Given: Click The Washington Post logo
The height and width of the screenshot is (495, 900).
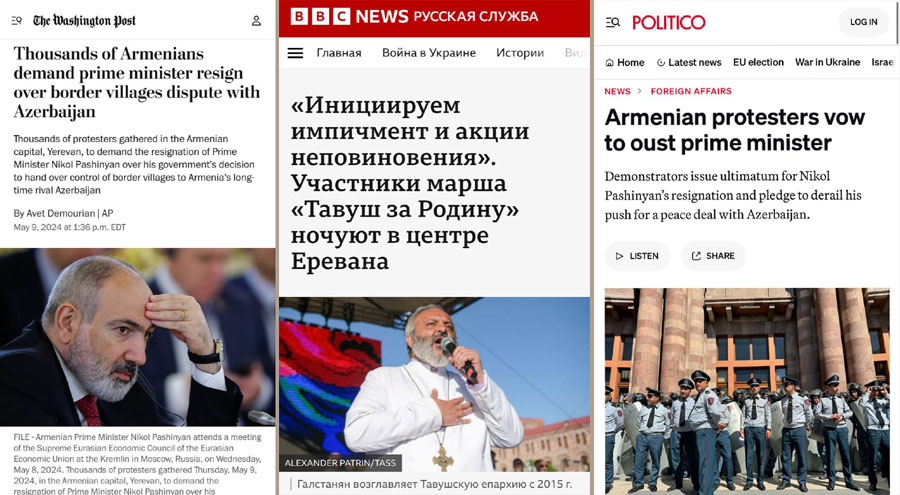Looking at the screenshot, I should tap(84, 21).
